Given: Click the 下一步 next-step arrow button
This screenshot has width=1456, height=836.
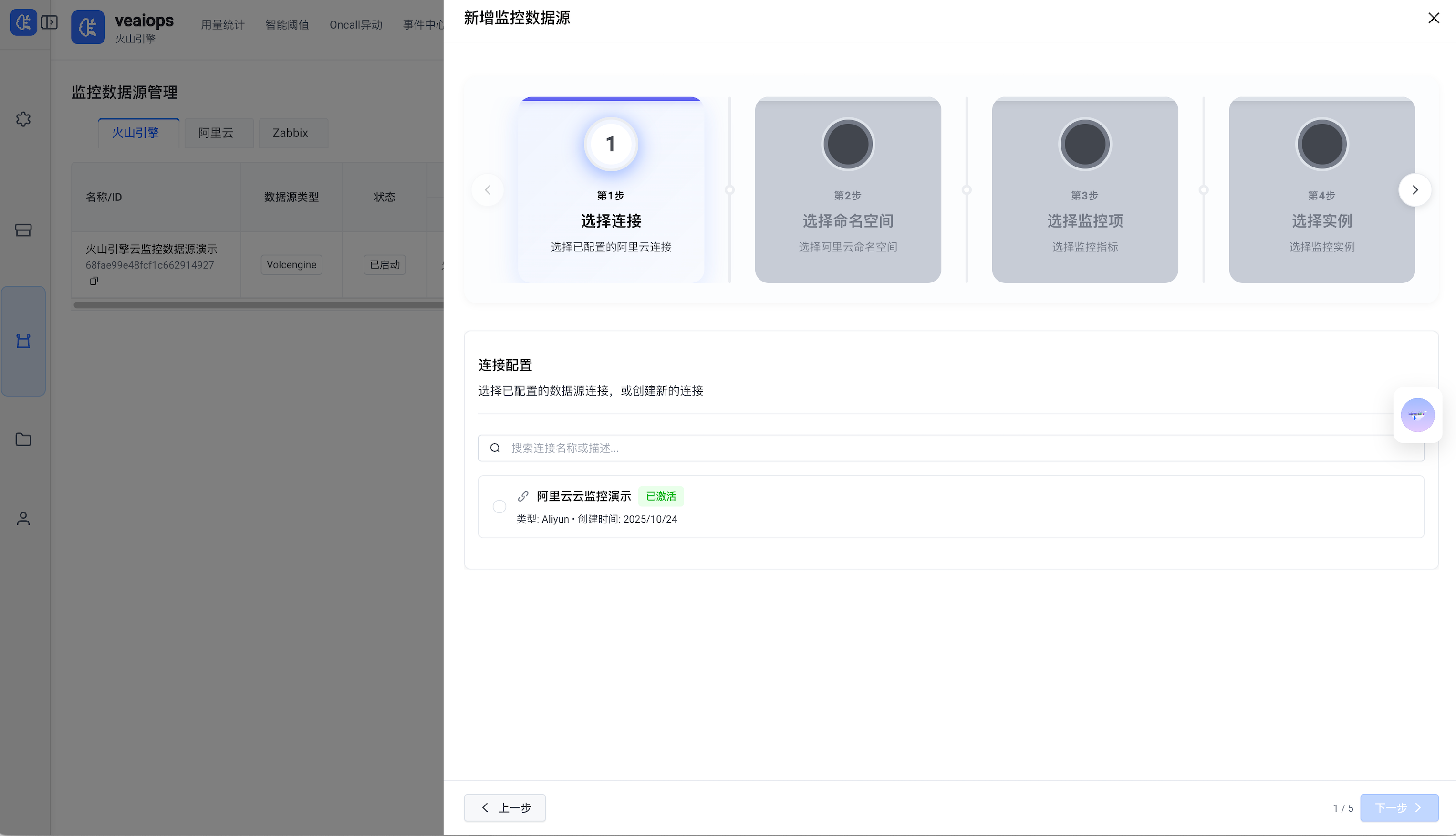Looking at the screenshot, I should pos(1399,807).
